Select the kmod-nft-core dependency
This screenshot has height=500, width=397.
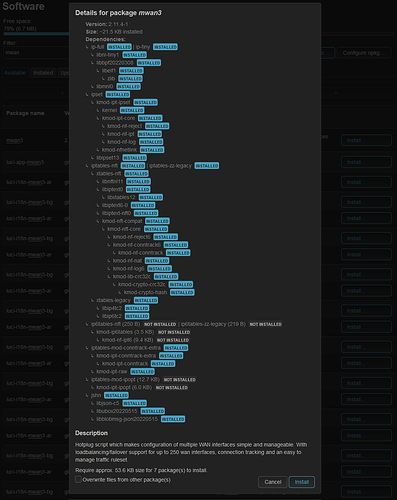point(124,229)
